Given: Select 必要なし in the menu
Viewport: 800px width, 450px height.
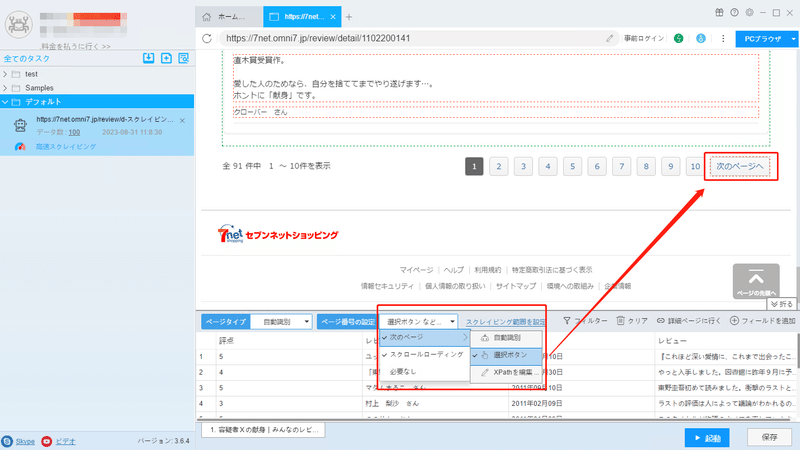Looking at the screenshot, I should pyautogui.click(x=424, y=371).
